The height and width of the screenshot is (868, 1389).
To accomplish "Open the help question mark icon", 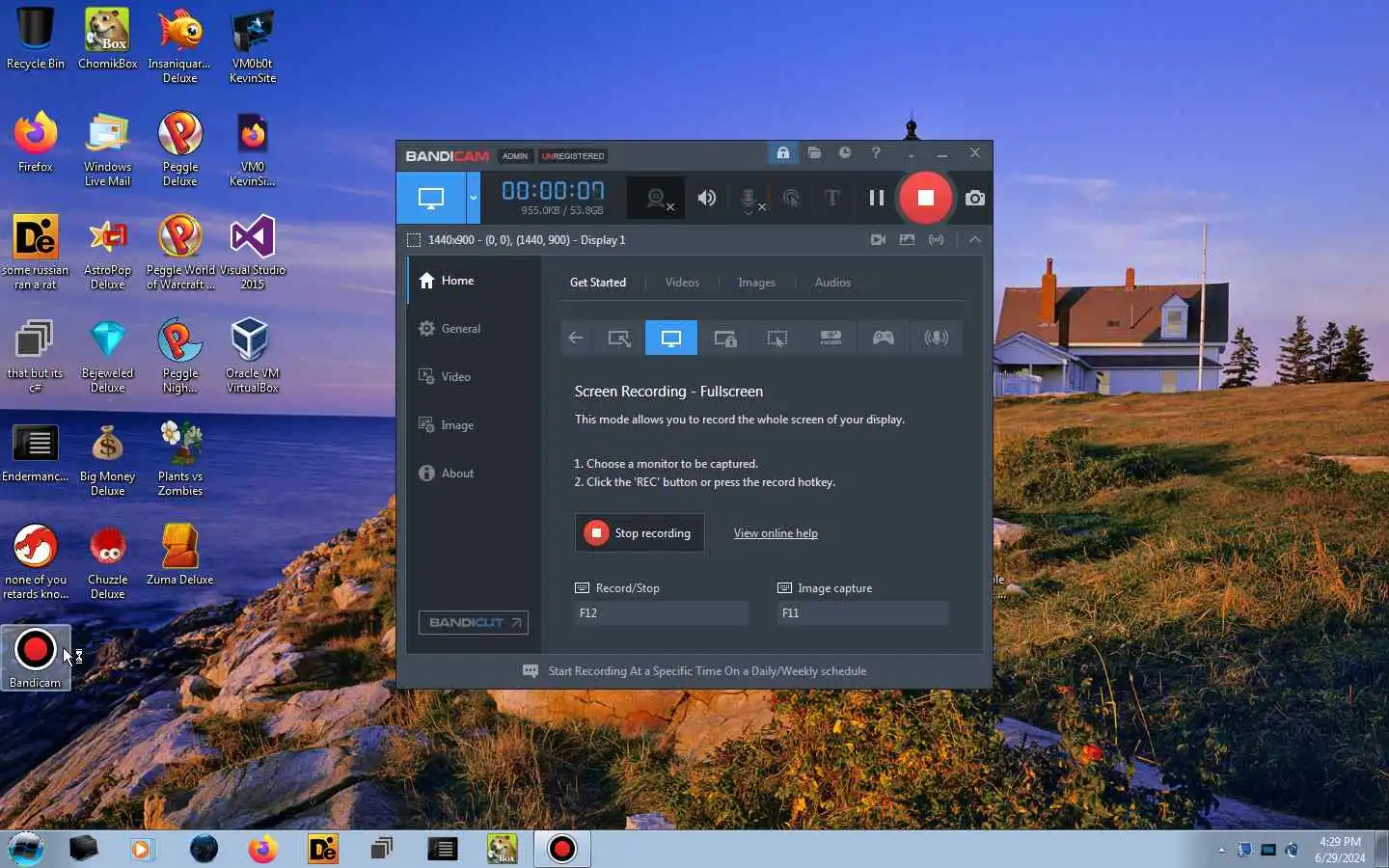I will (x=876, y=153).
